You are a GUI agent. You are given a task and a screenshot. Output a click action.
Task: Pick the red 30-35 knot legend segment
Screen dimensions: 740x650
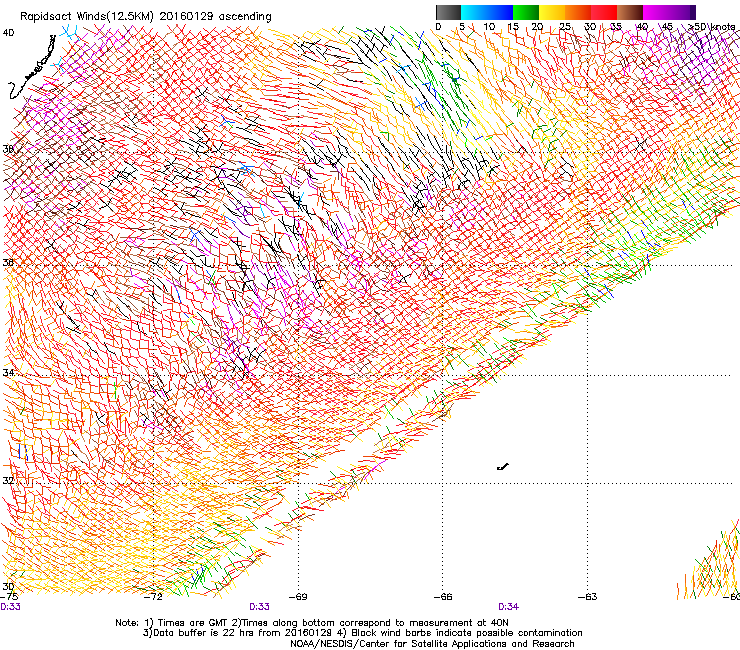[x=604, y=12]
